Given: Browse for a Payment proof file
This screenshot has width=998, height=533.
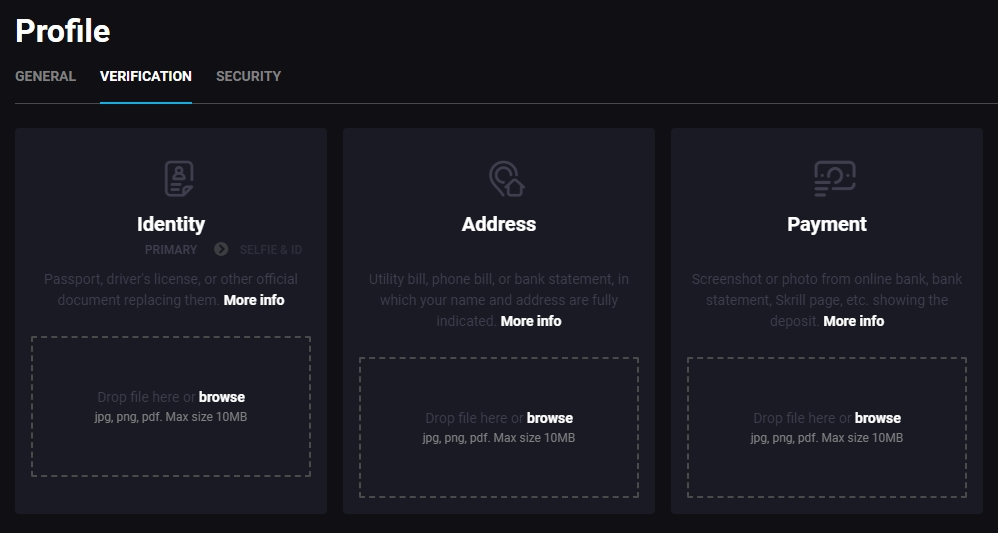Looking at the screenshot, I should [x=878, y=418].
